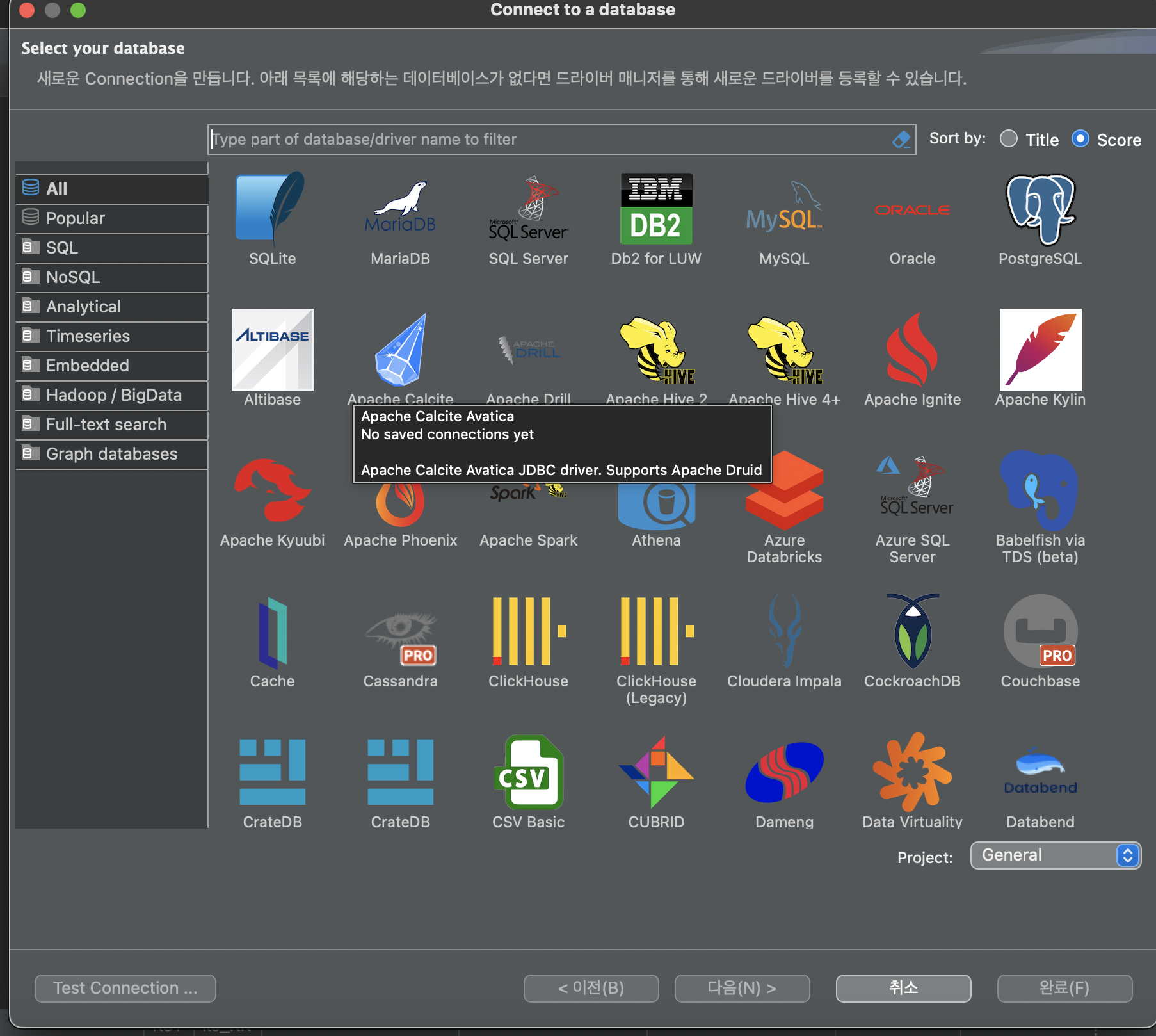Screen dimensions: 1156x1036
Task: Select the ClickHouse (Legacy) icon
Action: click(656, 631)
